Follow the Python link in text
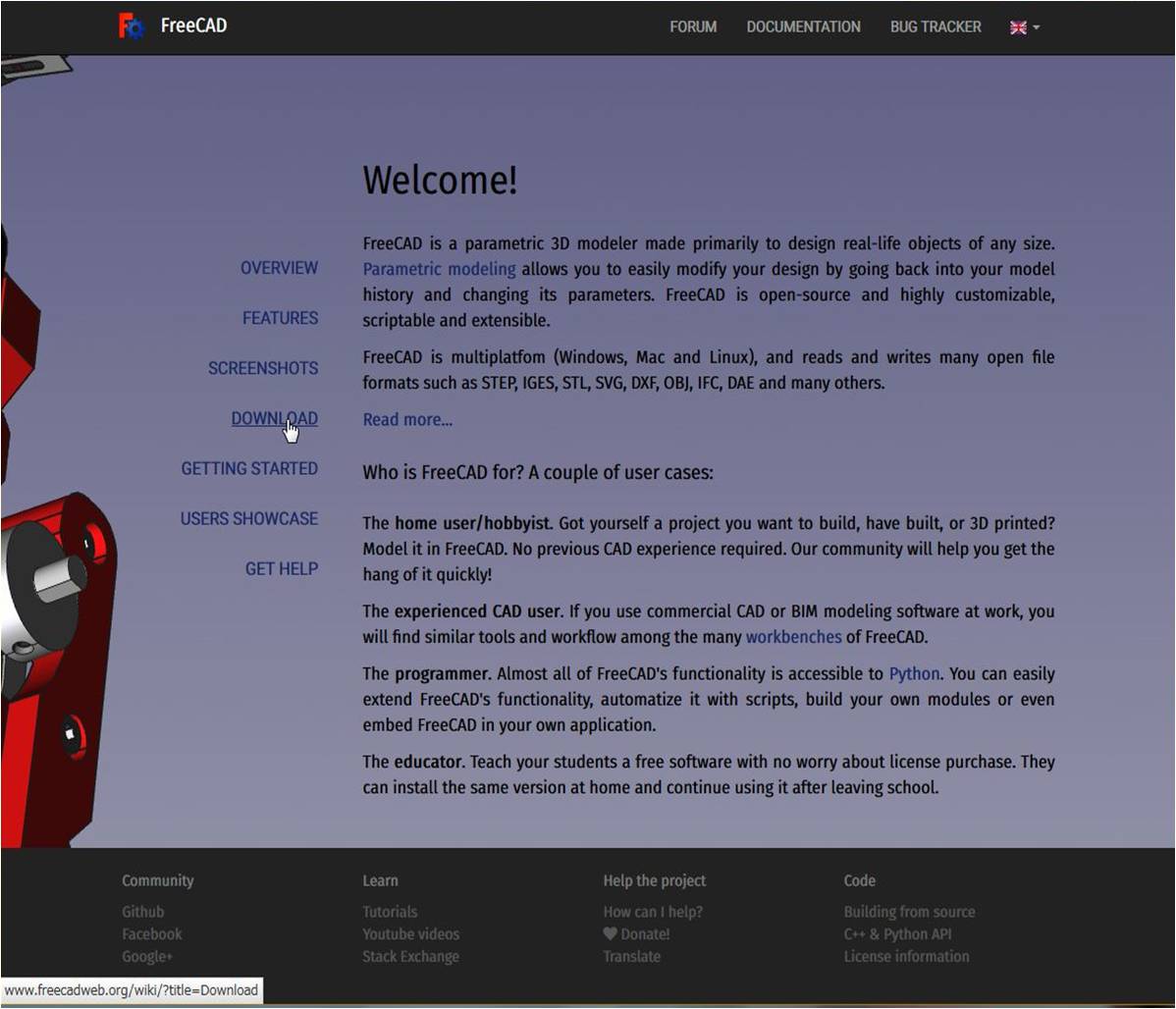This screenshot has height=1009, width=1176. 914,674
